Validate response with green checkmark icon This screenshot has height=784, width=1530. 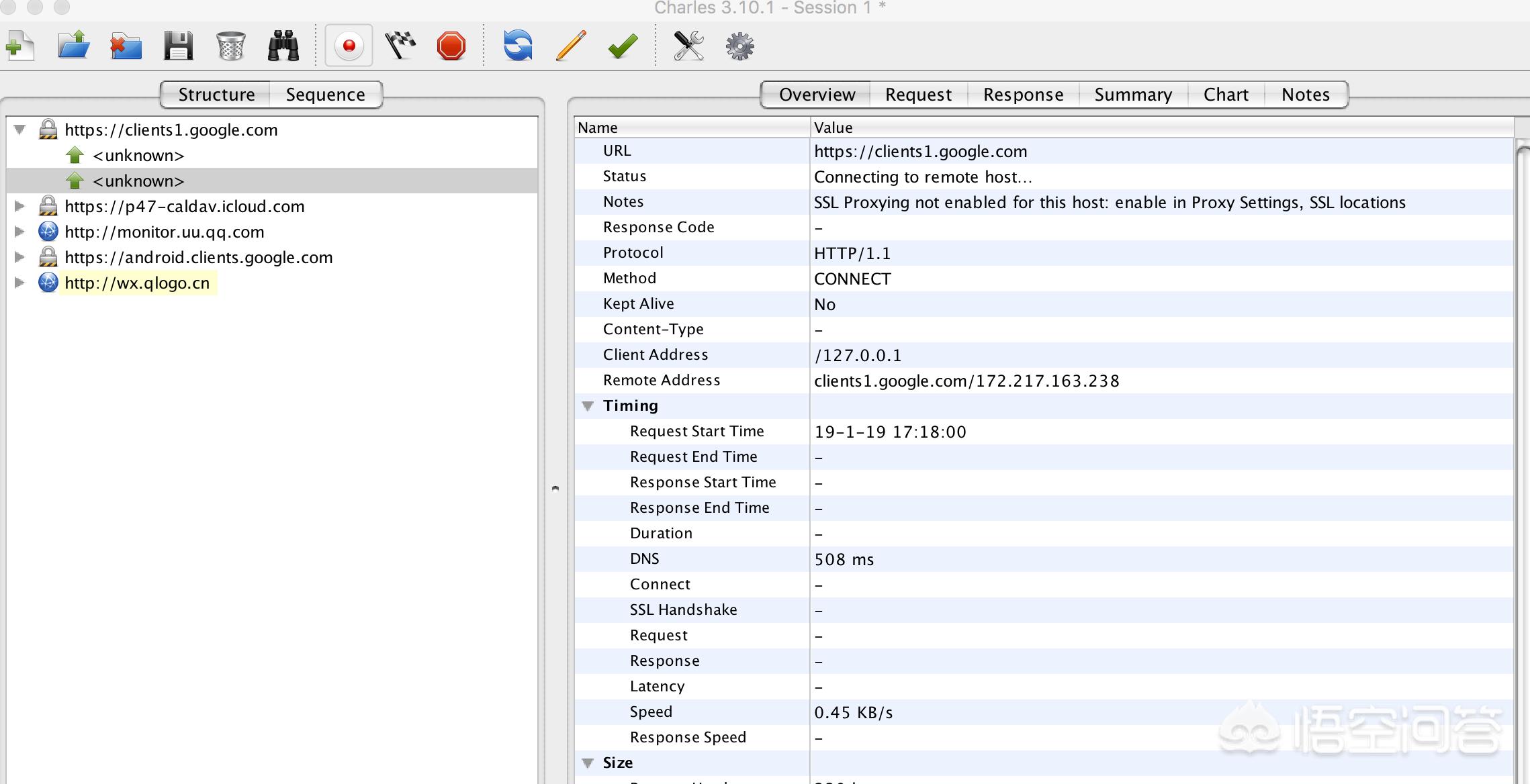click(623, 46)
